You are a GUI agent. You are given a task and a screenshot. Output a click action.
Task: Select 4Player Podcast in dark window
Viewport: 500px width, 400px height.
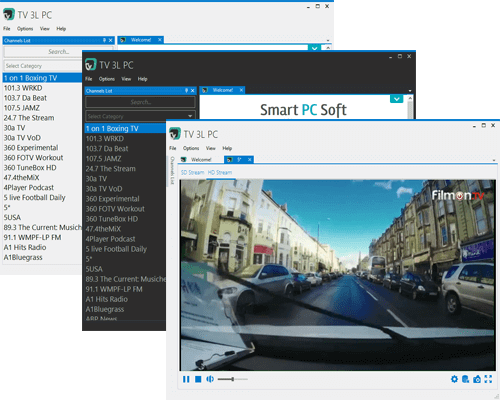point(125,239)
